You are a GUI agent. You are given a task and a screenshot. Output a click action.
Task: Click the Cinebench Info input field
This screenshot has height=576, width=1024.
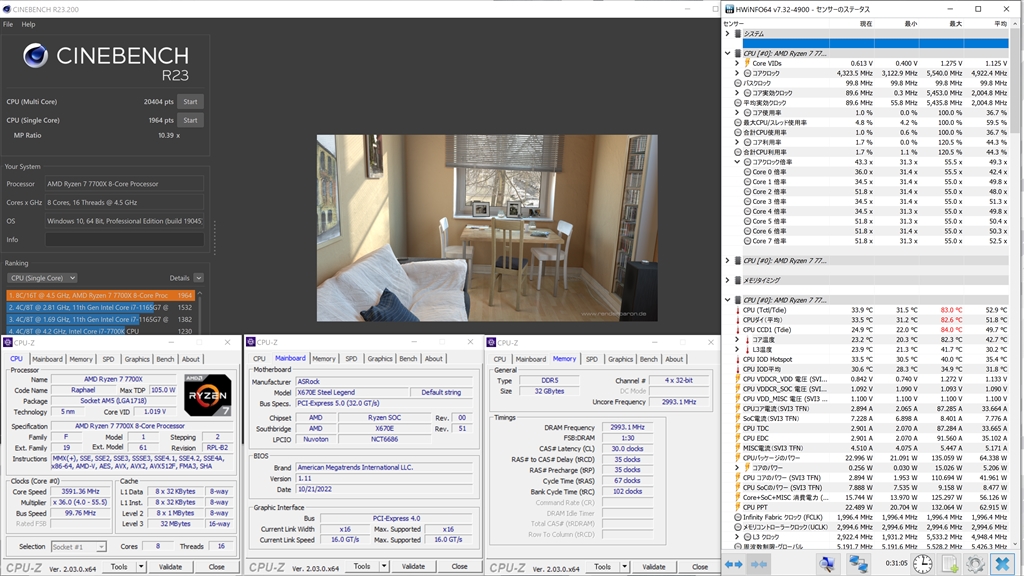click(124, 240)
